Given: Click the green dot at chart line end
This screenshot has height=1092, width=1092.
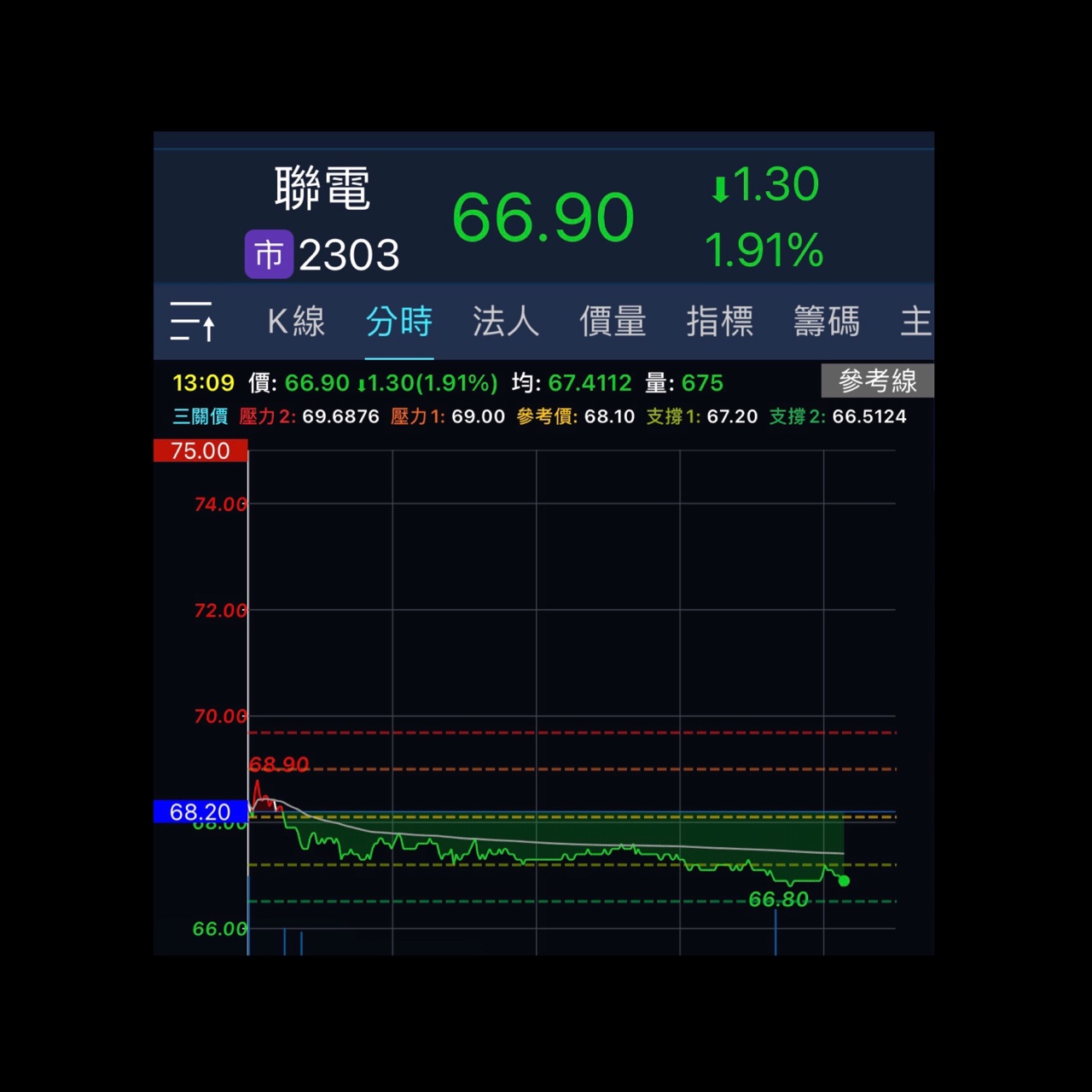Looking at the screenshot, I should (844, 880).
